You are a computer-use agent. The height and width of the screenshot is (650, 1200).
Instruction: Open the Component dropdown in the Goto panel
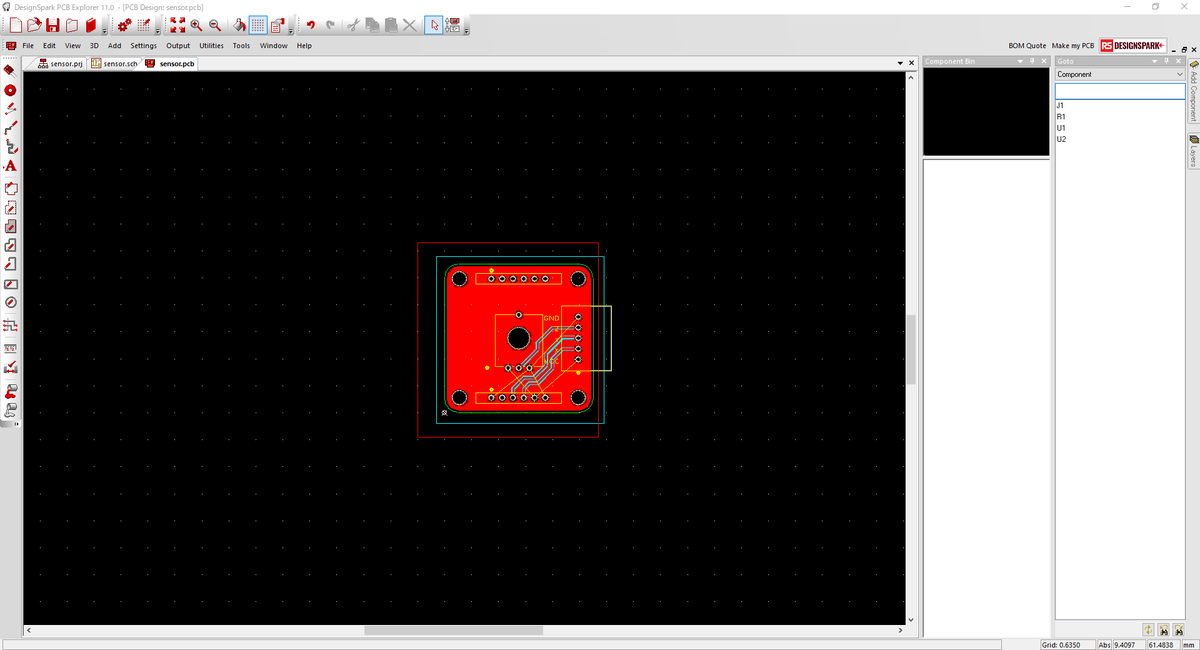(x=1178, y=74)
